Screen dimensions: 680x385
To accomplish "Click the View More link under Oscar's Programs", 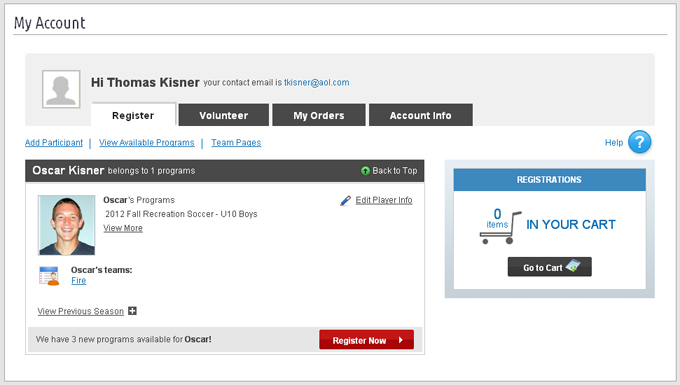I will coord(123,228).
